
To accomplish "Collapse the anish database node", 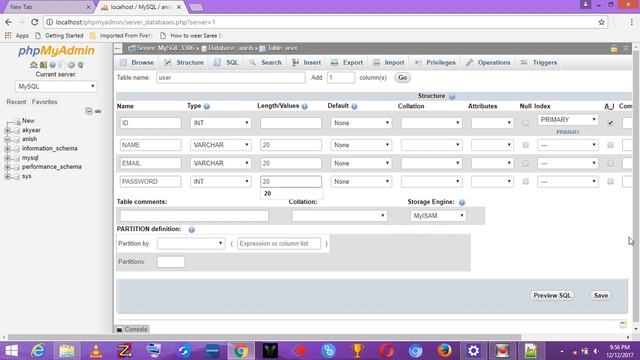I will click(x=7, y=139).
